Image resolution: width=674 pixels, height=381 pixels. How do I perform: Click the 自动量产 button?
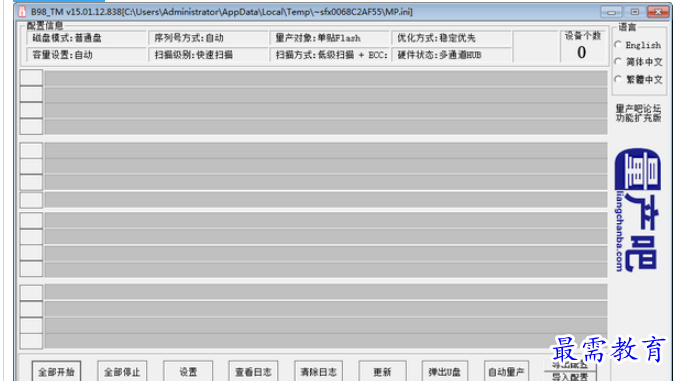click(x=506, y=372)
